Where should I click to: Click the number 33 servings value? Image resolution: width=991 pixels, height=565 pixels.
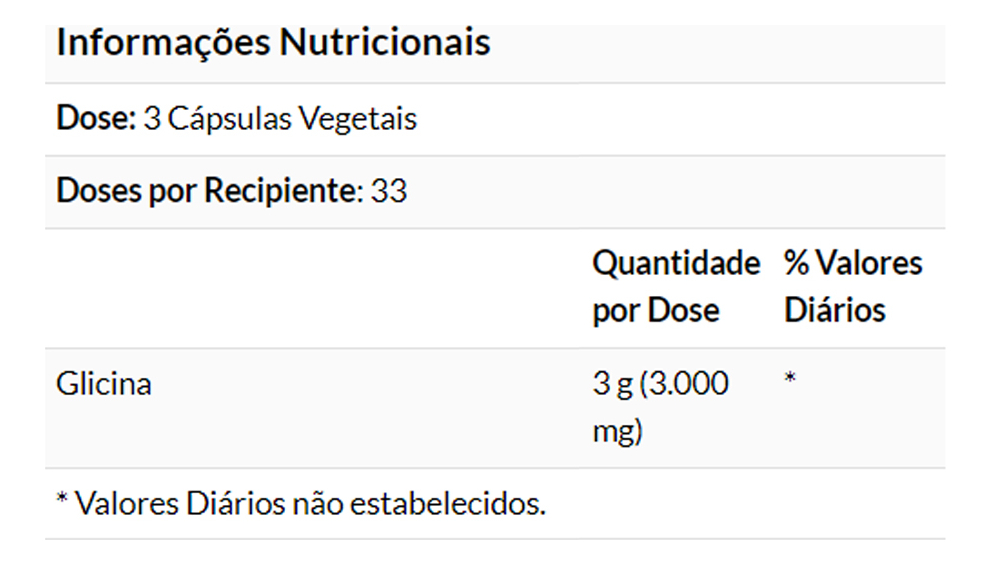[389, 191]
